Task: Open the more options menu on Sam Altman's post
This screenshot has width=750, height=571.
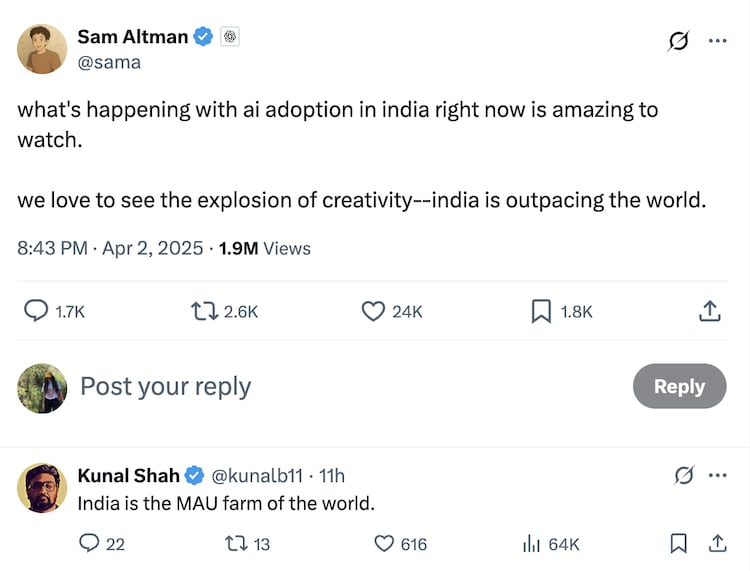Action: (x=717, y=41)
